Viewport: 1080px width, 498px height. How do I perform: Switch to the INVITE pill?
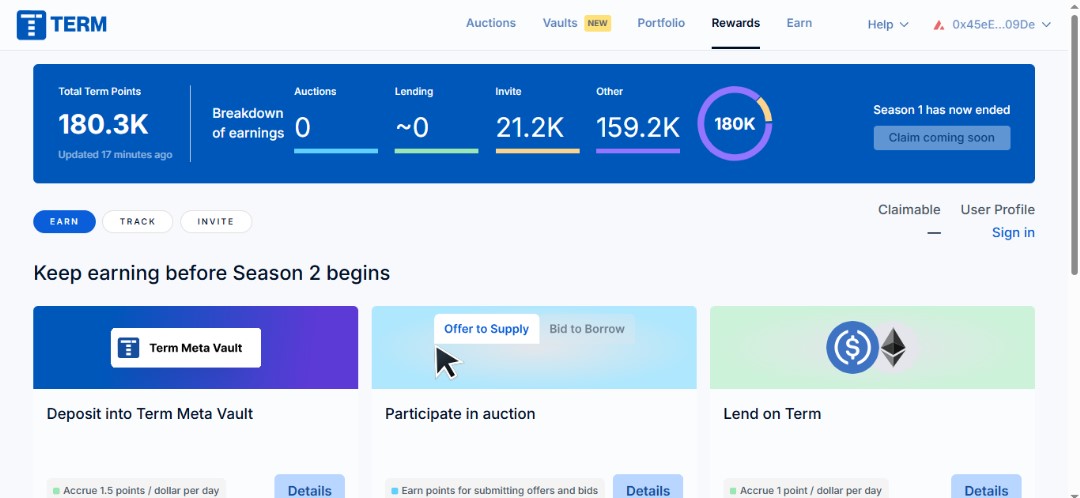pyautogui.click(x=216, y=222)
